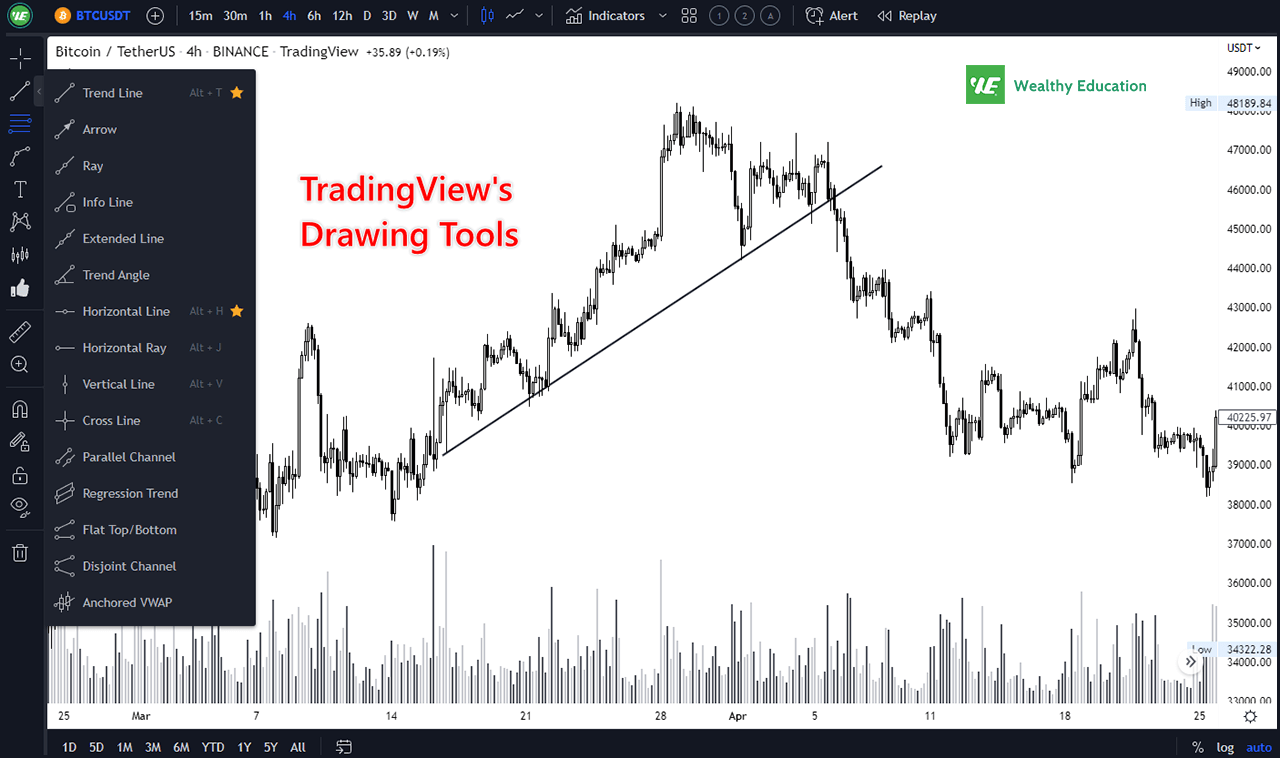Viewport: 1280px width, 758px height.
Task: Open the Fibonacci/Gann tools group icon
Action: [x=19, y=124]
